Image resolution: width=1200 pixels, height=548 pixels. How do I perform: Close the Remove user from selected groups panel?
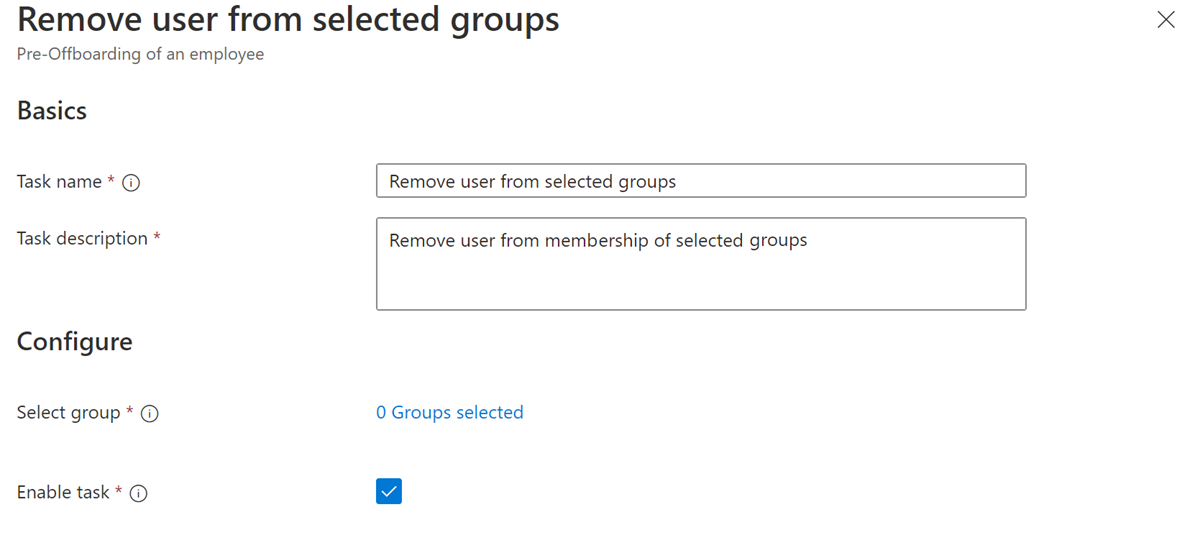(1165, 20)
